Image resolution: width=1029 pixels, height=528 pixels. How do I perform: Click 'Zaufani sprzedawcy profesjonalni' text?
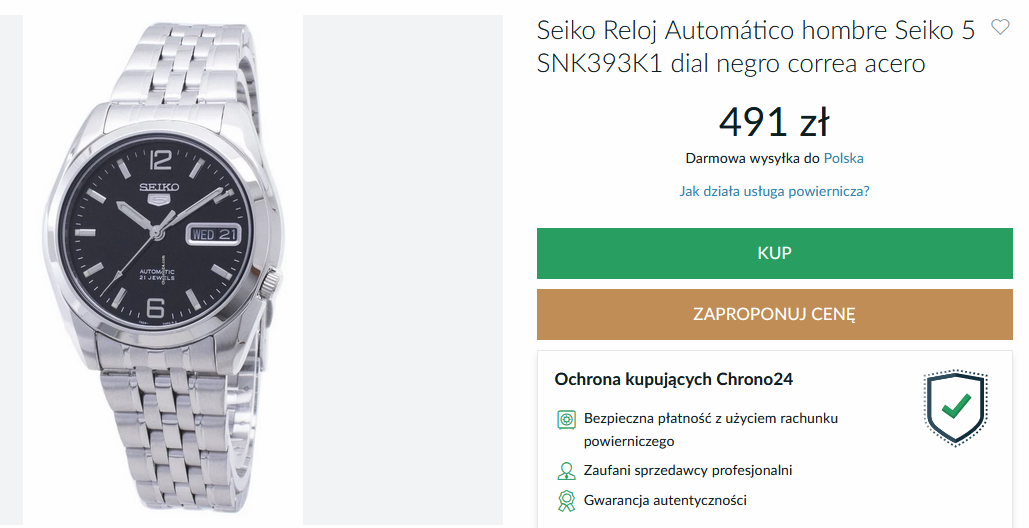click(688, 470)
